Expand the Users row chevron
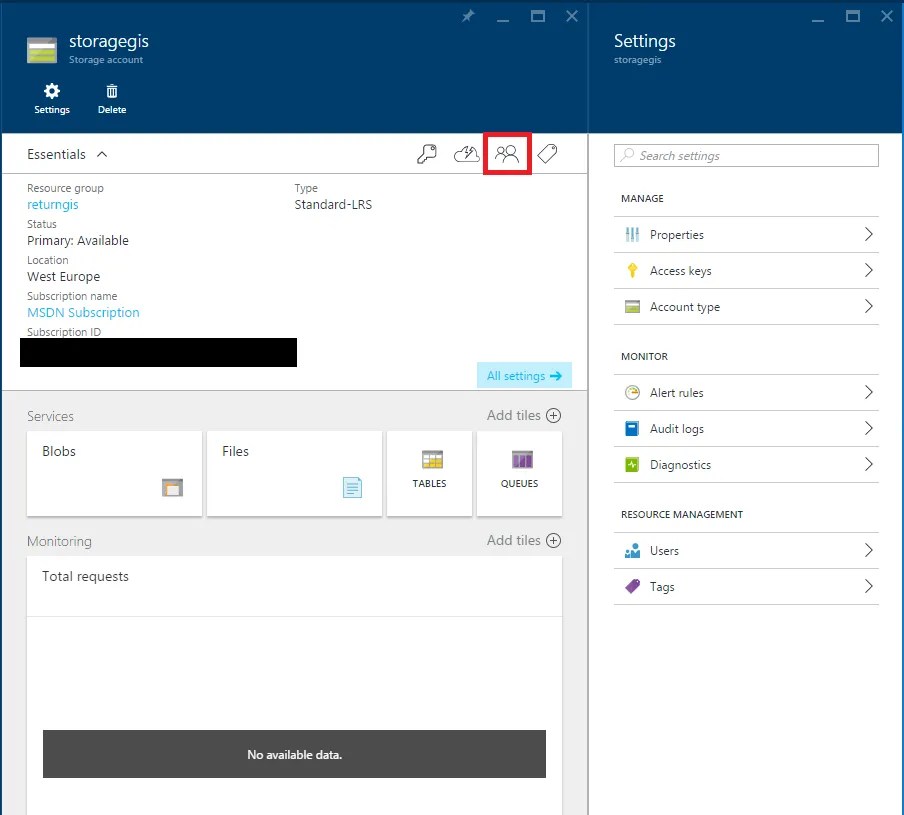 pyautogui.click(x=868, y=550)
